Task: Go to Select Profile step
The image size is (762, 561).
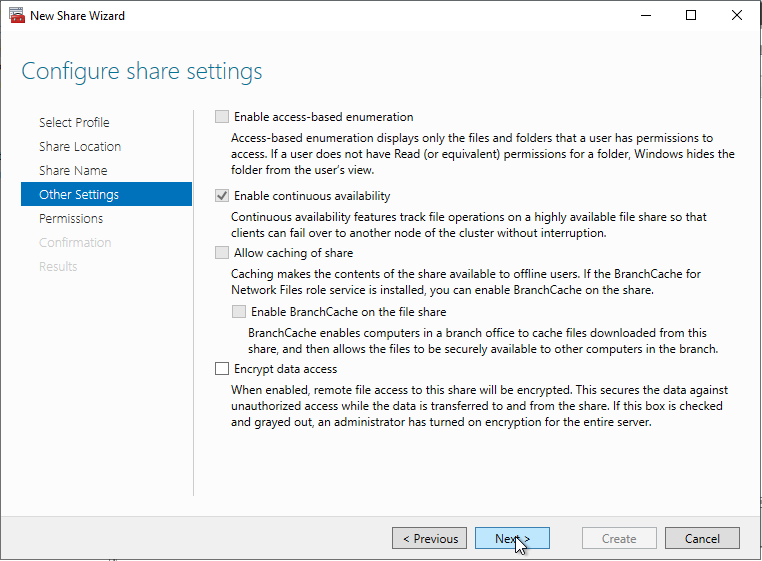Action: pyautogui.click(x=74, y=122)
